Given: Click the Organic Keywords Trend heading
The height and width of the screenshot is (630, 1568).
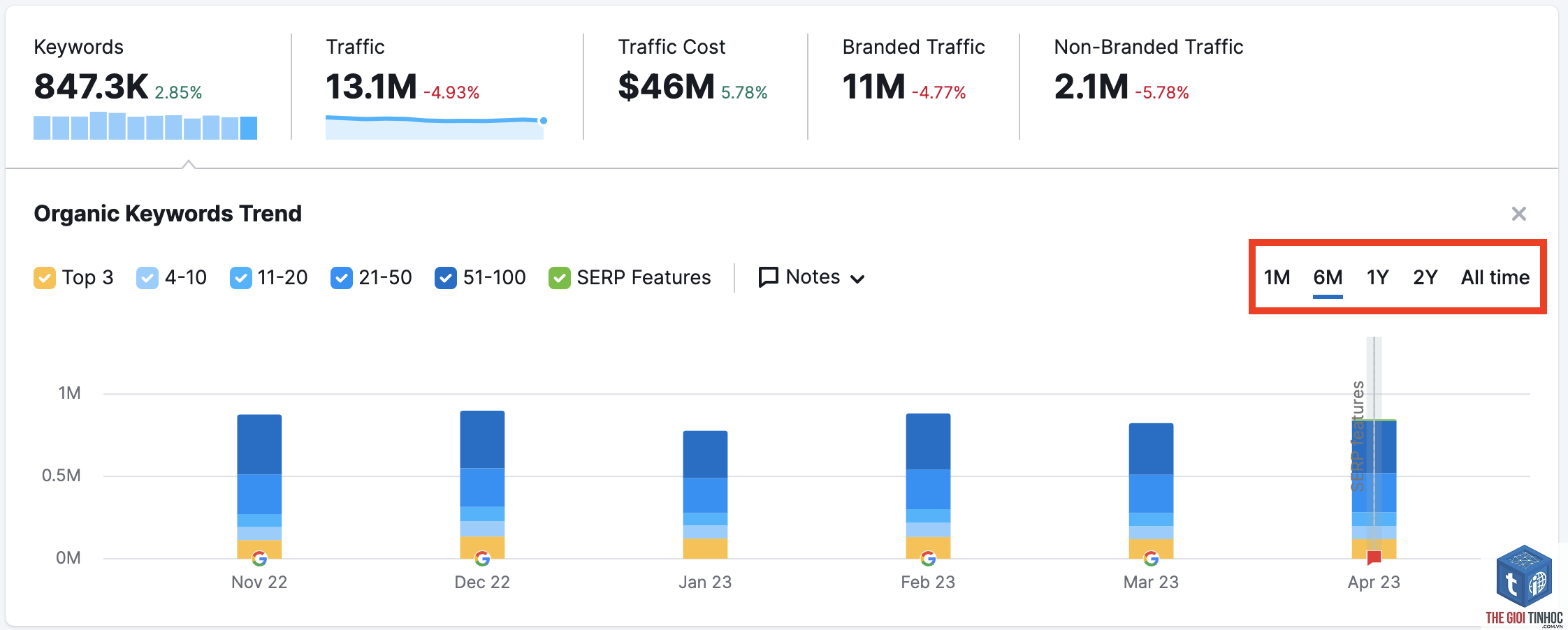Looking at the screenshot, I should (x=168, y=214).
